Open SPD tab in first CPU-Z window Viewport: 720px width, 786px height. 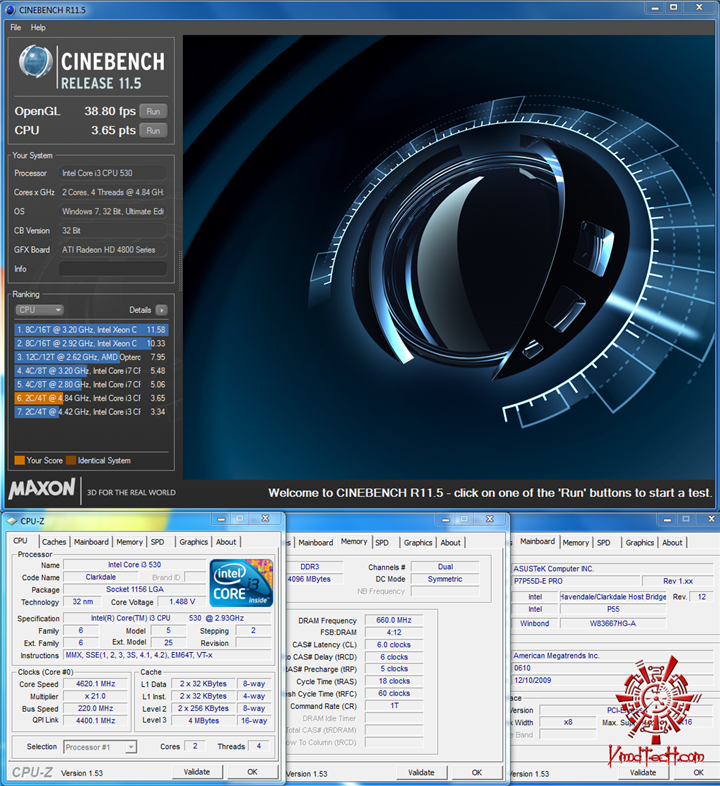pyautogui.click(x=158, y=542)
